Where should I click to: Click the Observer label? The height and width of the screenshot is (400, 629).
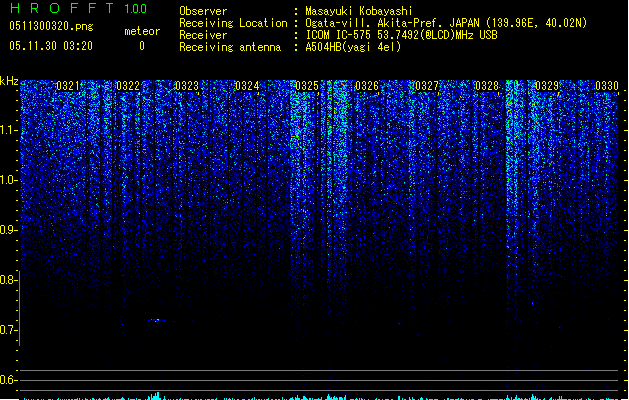point(203,11)
